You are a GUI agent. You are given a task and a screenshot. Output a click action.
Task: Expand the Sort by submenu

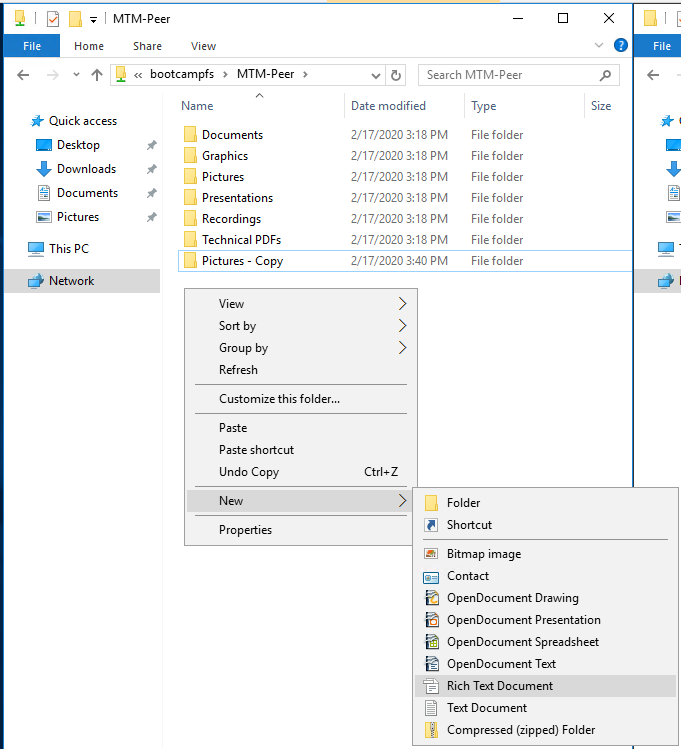[x=301, y=326]
